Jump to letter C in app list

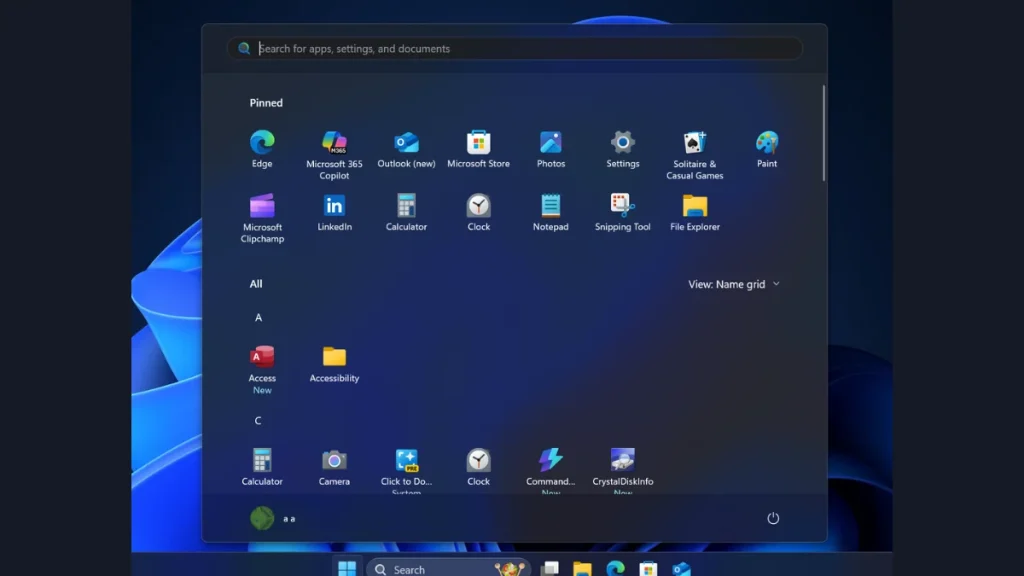[x=258, y=421]
